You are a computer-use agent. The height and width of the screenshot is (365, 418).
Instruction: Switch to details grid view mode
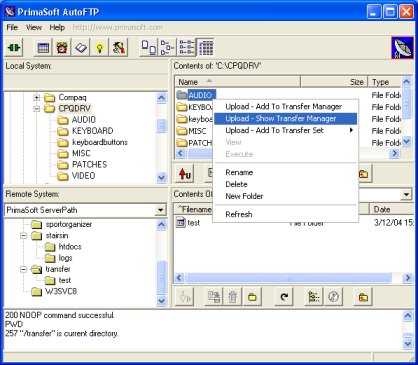pyautogui.click(x=205, y=47)
